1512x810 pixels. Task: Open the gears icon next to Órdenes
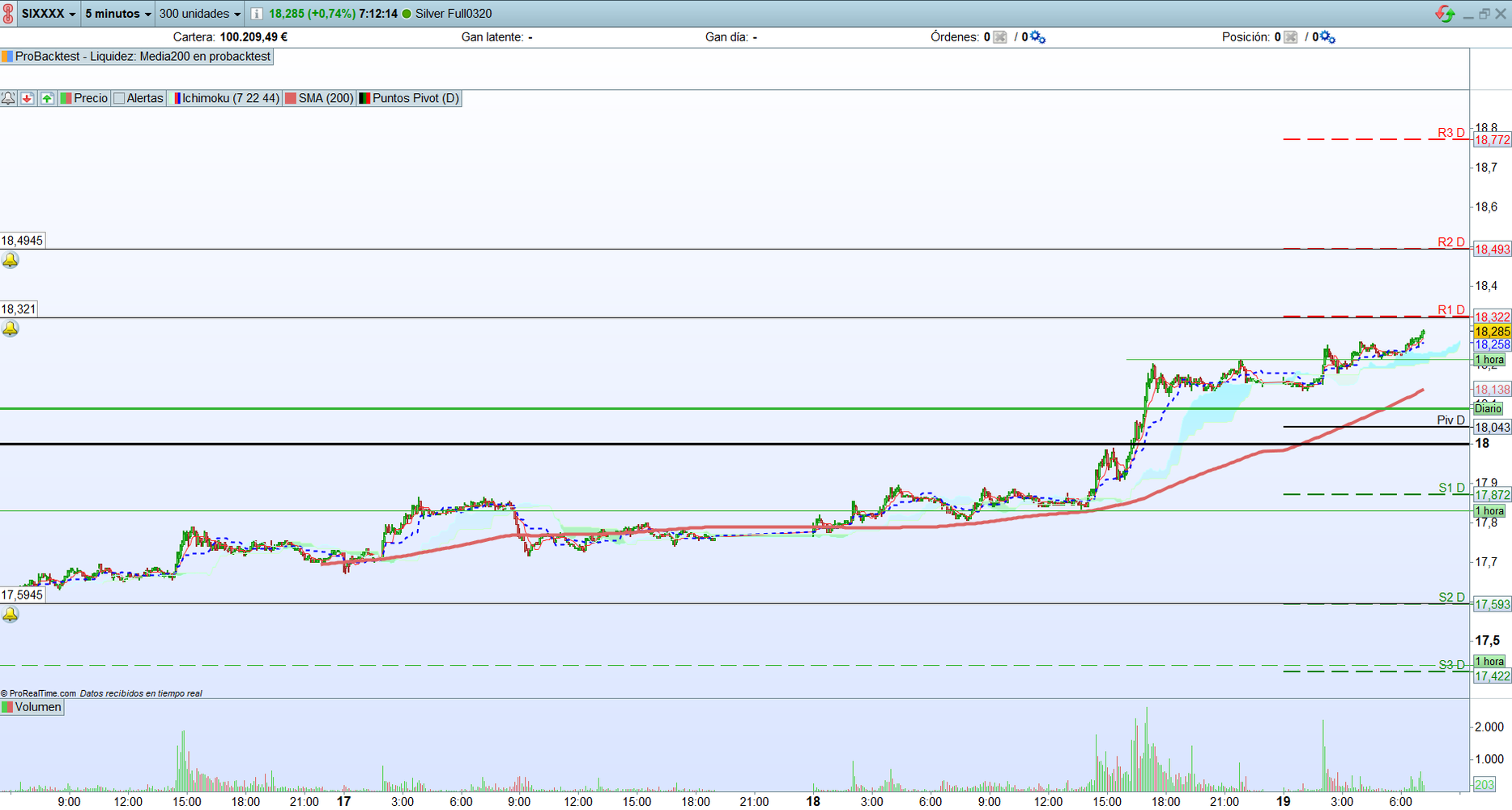coord(1037,37)
